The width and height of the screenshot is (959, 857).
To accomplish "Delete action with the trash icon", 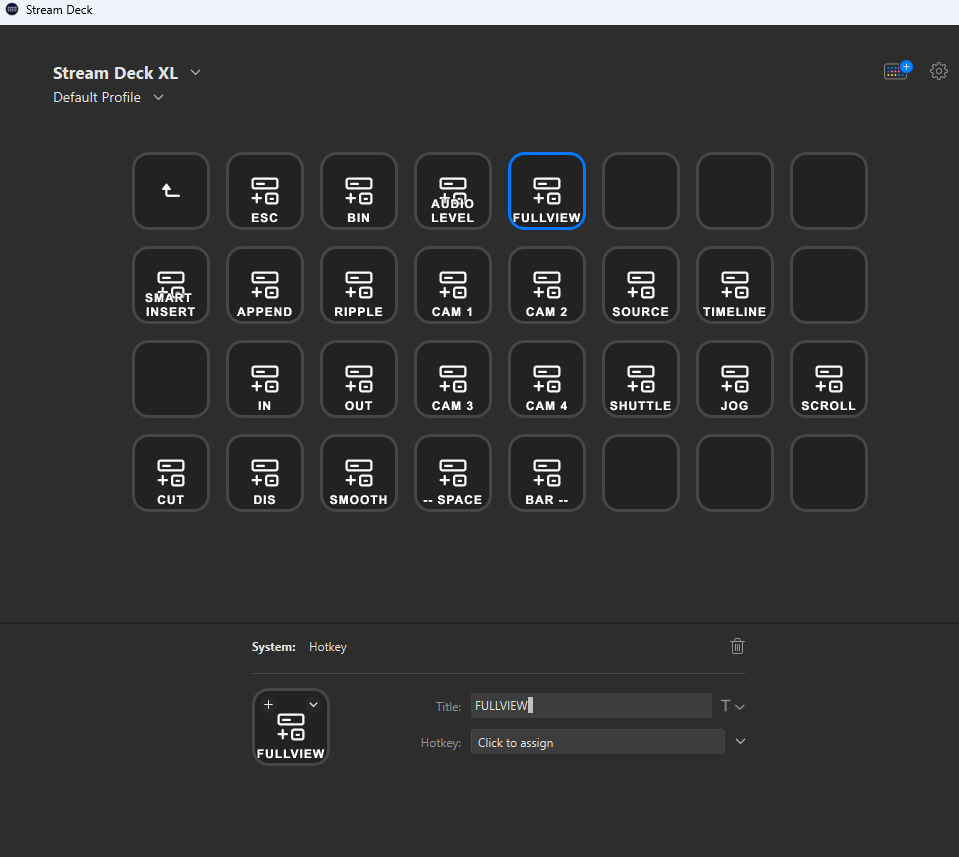I will point(738,646).
